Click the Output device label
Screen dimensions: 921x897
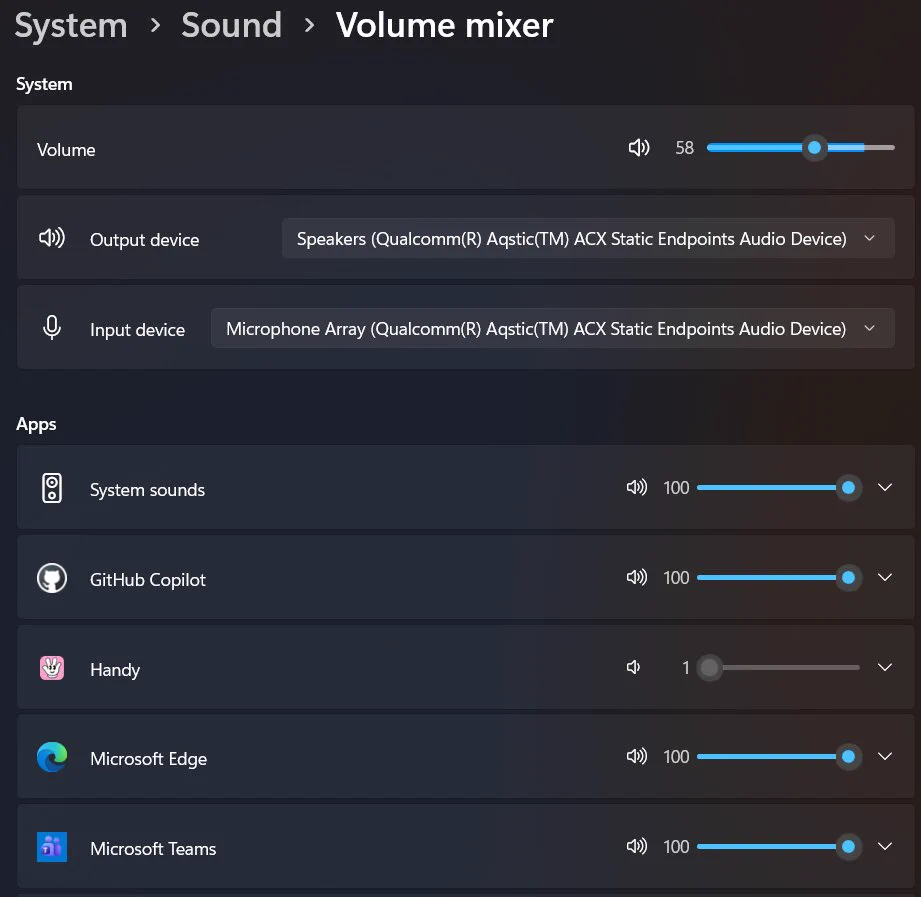coord(144,240)
